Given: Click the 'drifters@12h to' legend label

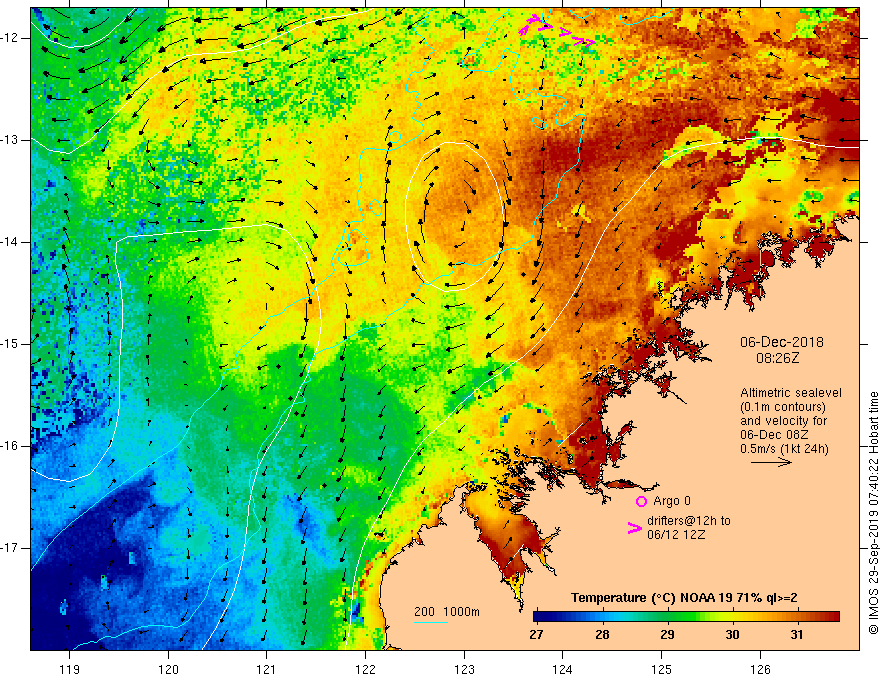Looking at the screenshot, I should point(689,521).
